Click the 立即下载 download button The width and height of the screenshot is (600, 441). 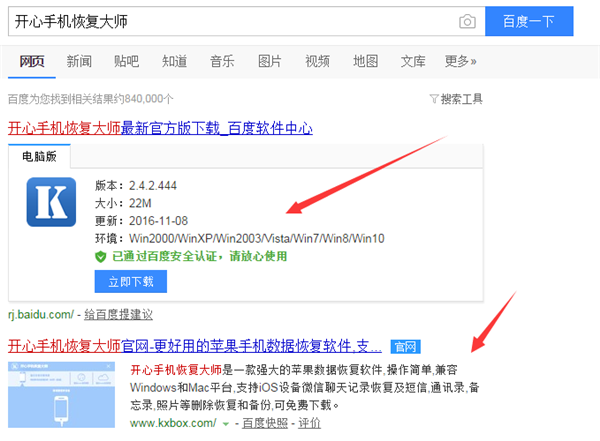pos(130,282)
